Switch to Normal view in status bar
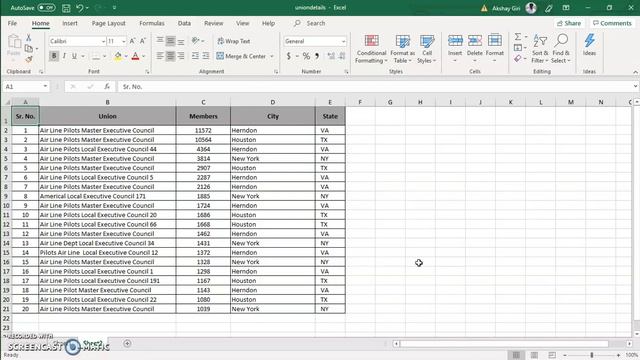The height and width of the screenshot is (360, 640). pyautogui.click(x=516, y=355)
